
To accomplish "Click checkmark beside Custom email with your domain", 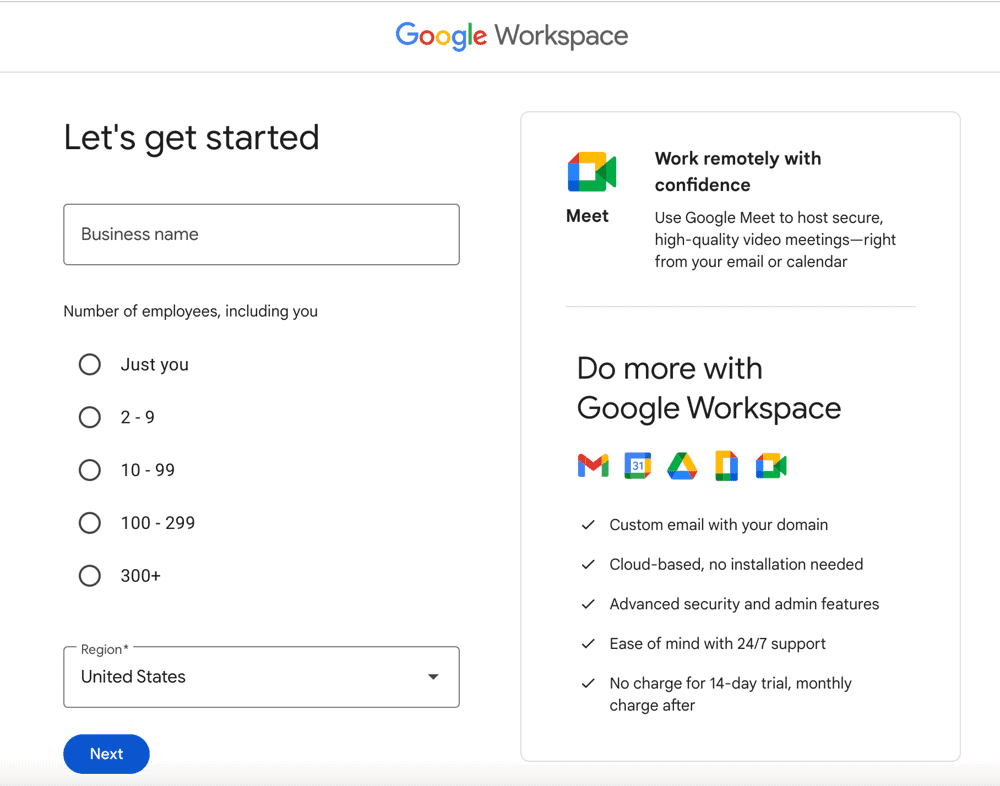I will [x=588, y=524].
